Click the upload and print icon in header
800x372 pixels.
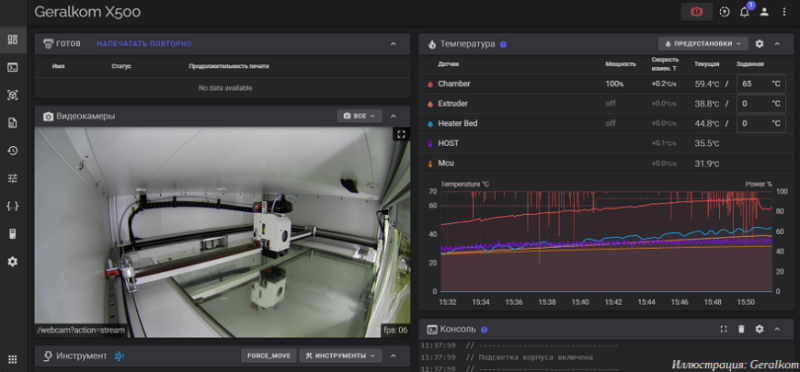(x=724, y=12)
